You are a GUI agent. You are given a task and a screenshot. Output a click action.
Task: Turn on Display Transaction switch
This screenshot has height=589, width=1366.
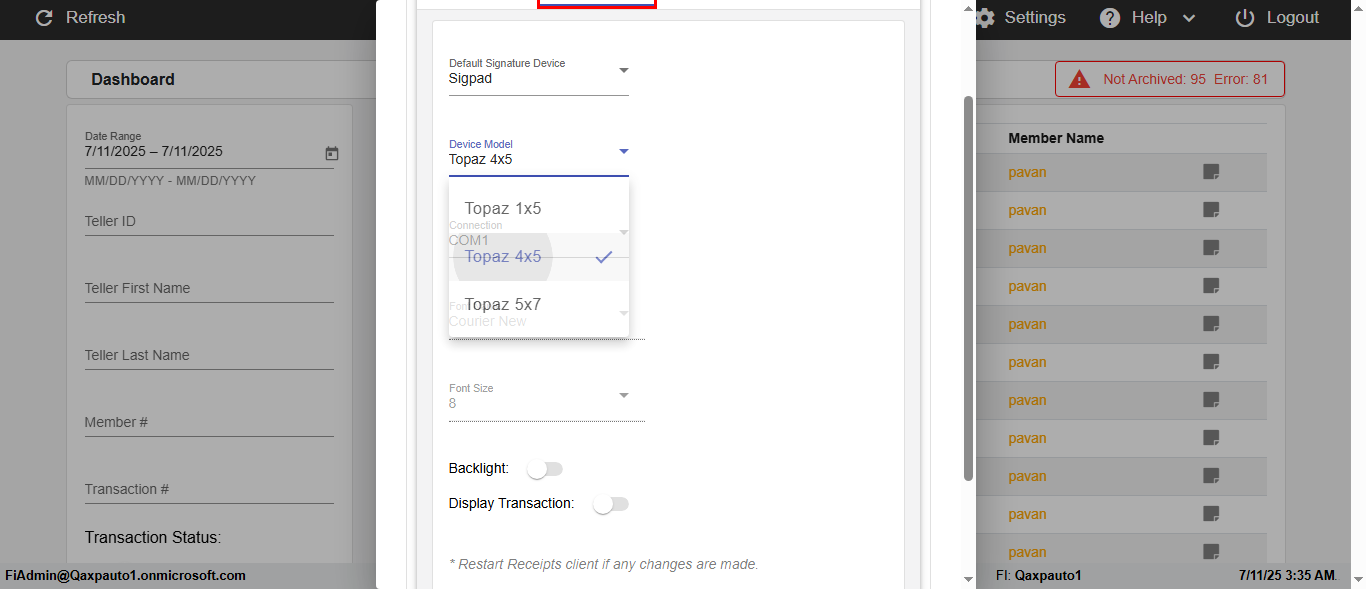tap(610, 504)
